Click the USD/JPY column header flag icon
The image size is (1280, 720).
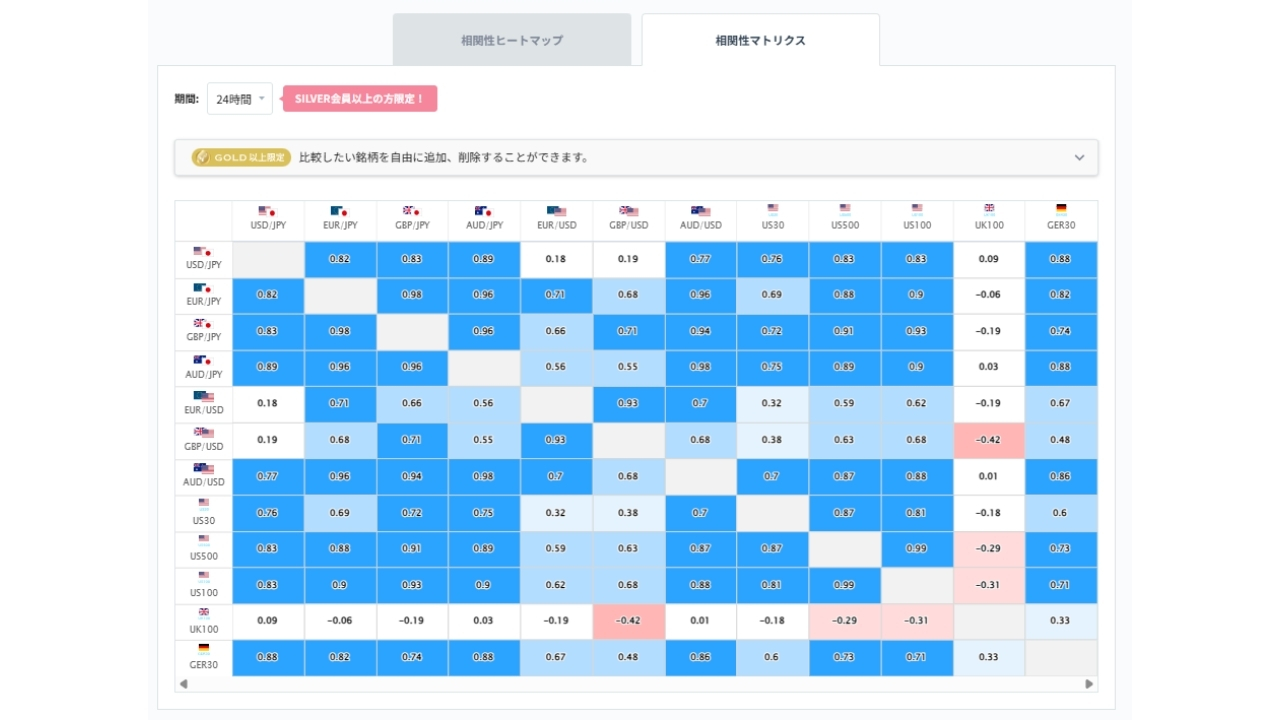[x=267, y=211]
